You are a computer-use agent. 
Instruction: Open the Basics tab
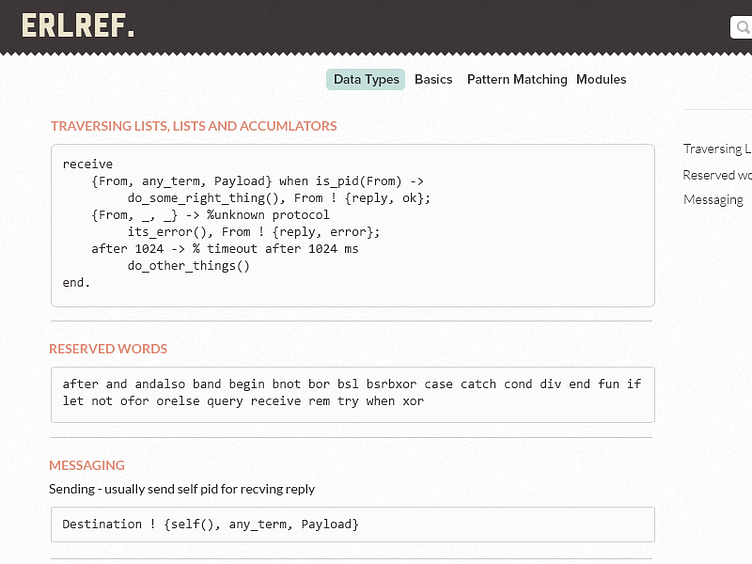click(433, 79)
